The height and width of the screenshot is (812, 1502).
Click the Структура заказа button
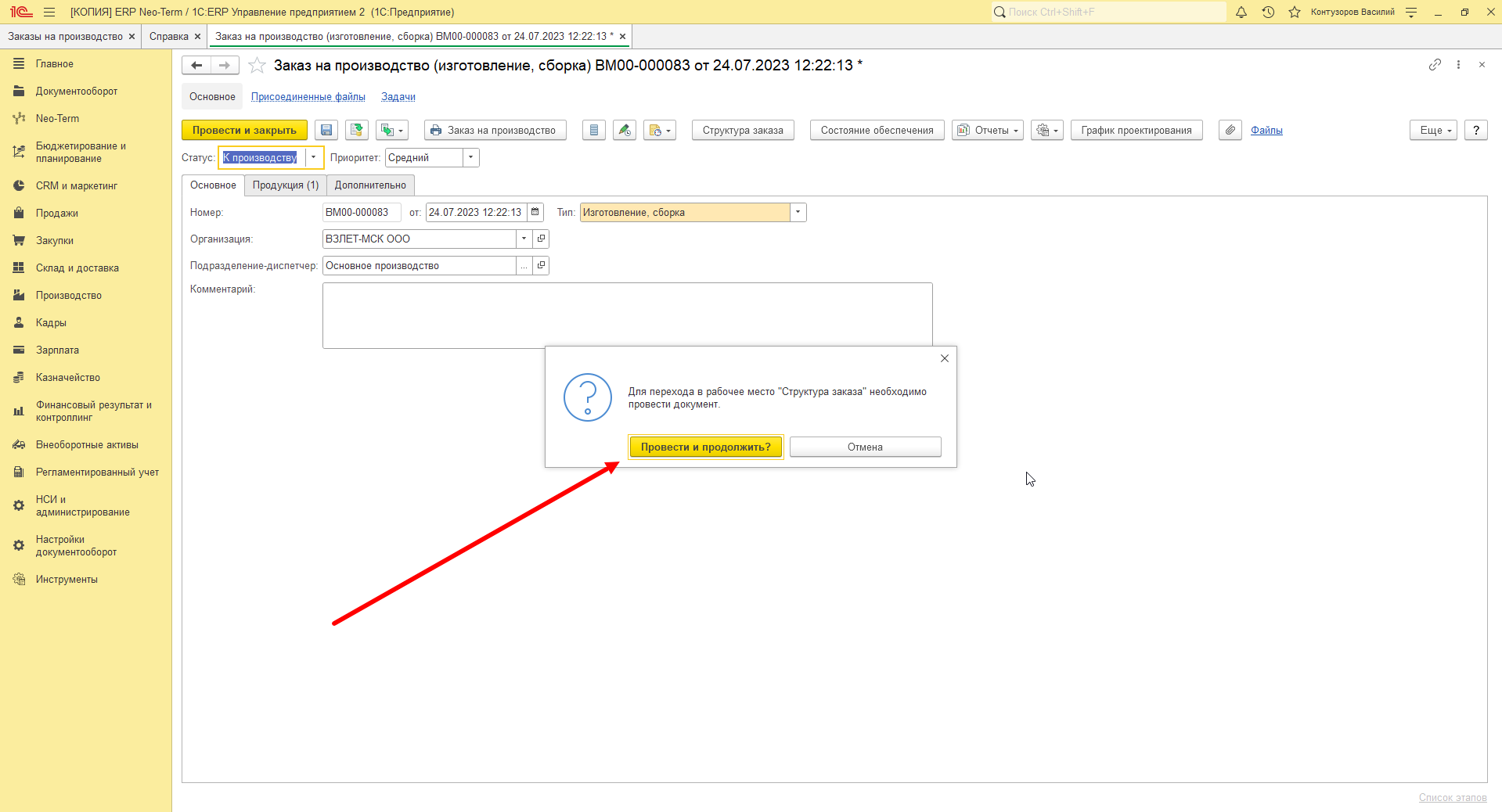click(743, 131)
